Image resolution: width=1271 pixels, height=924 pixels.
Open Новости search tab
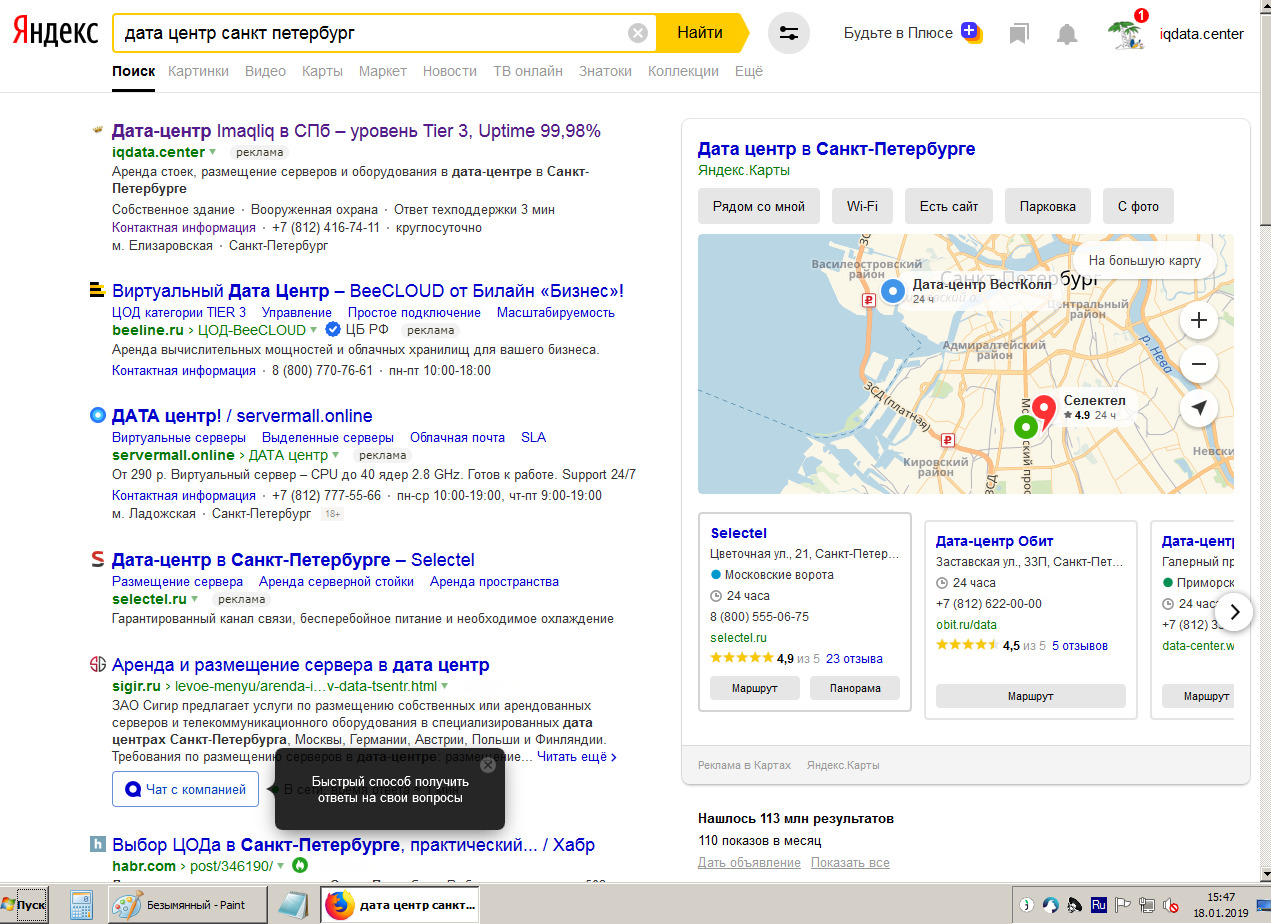point(450,71)
